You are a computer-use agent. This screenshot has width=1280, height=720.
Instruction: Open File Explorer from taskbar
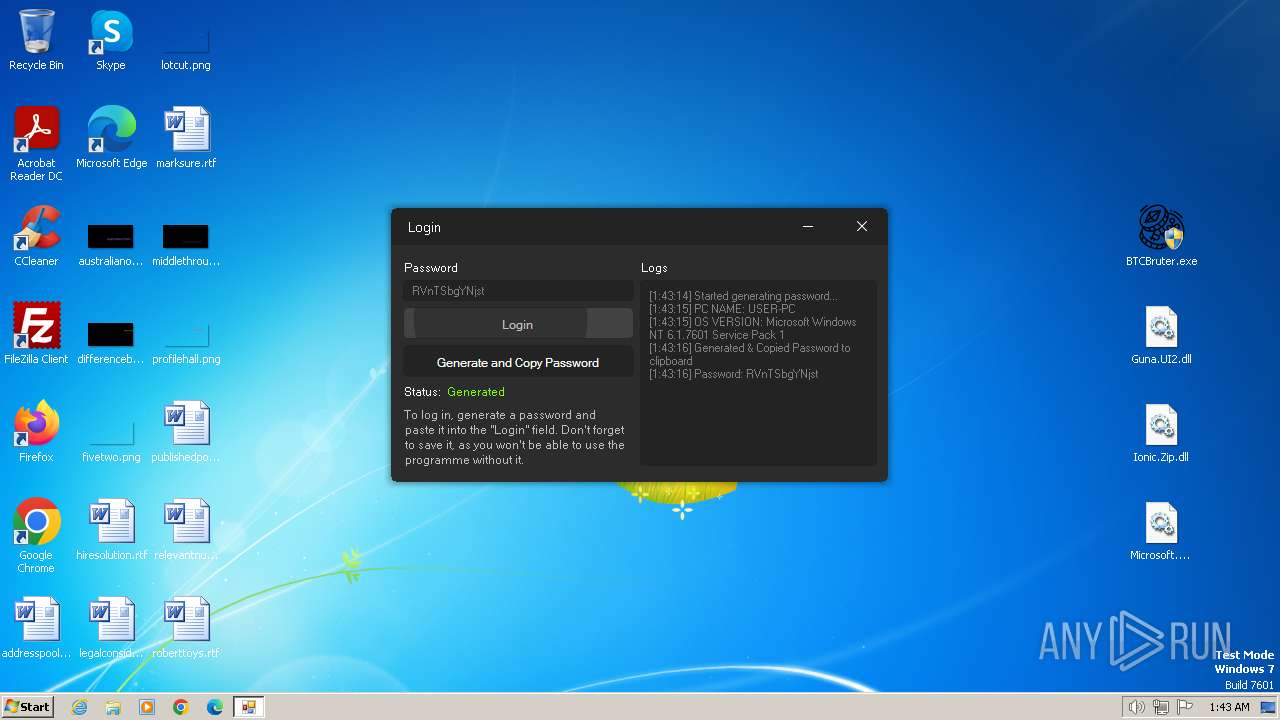(113, 707)
